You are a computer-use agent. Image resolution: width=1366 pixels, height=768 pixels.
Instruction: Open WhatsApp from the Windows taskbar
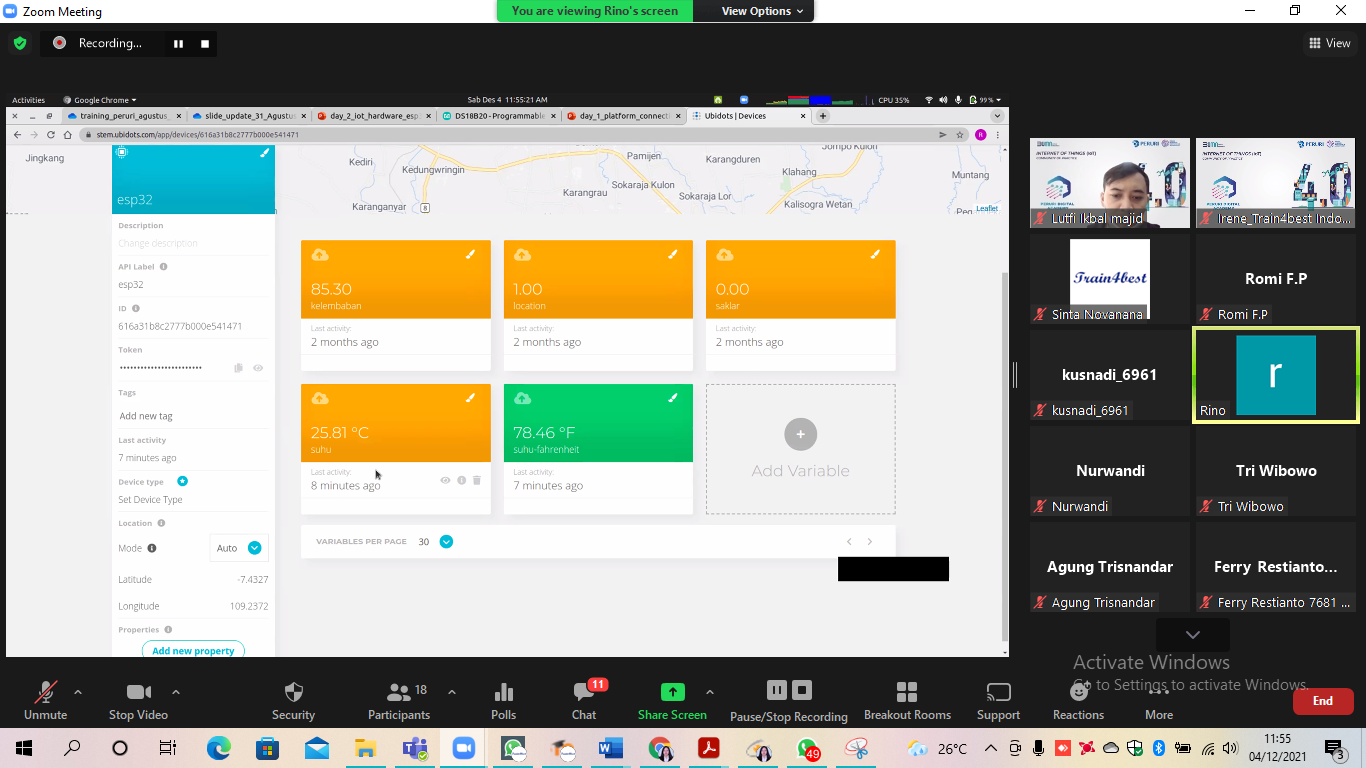[x=514, y=748]
